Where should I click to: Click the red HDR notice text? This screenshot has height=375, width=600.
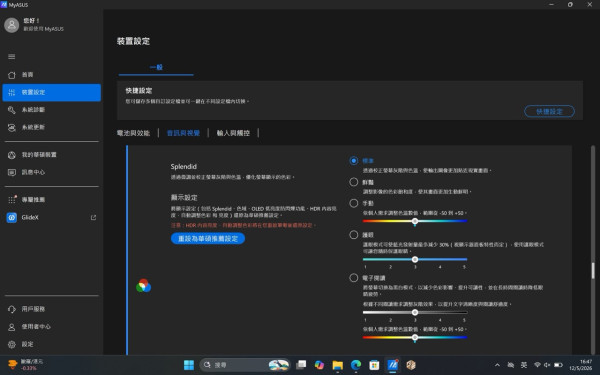pos(243,225)
